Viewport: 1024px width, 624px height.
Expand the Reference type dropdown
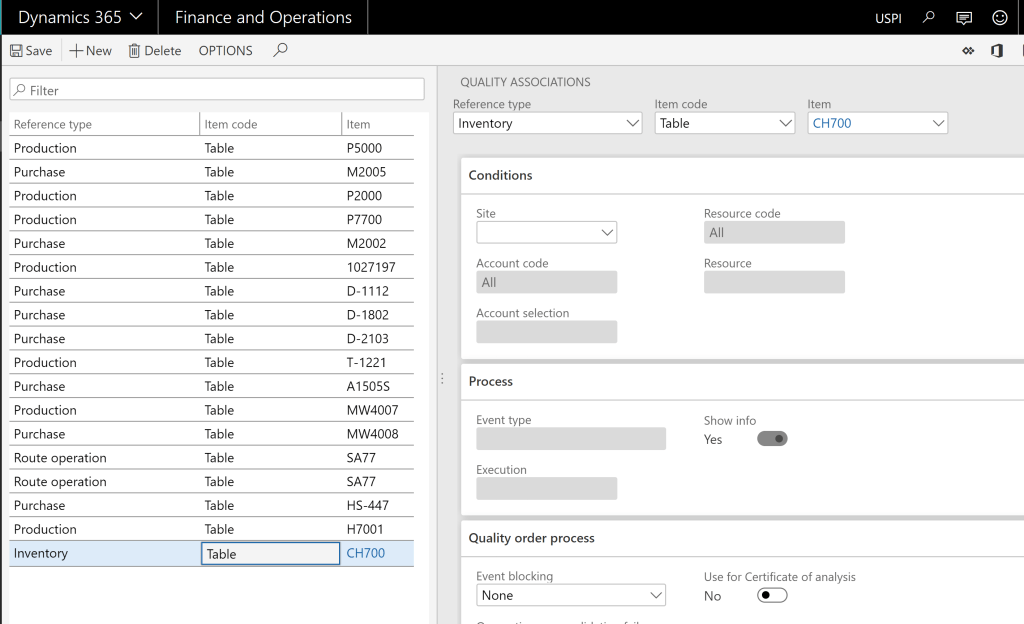pos(632,123)
